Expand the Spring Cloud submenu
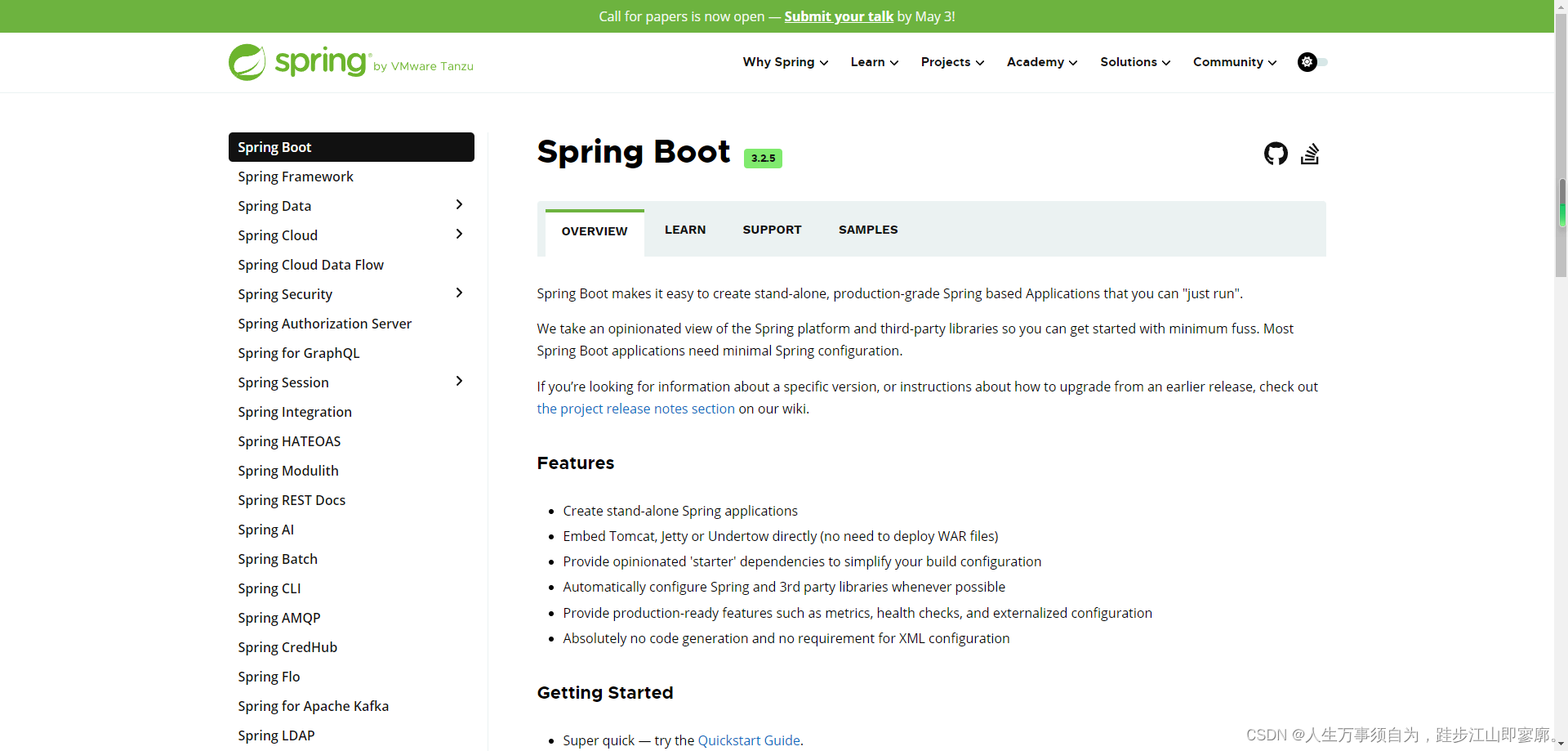The height and width of the screenshot is (751, 1568). pos(460,234)
